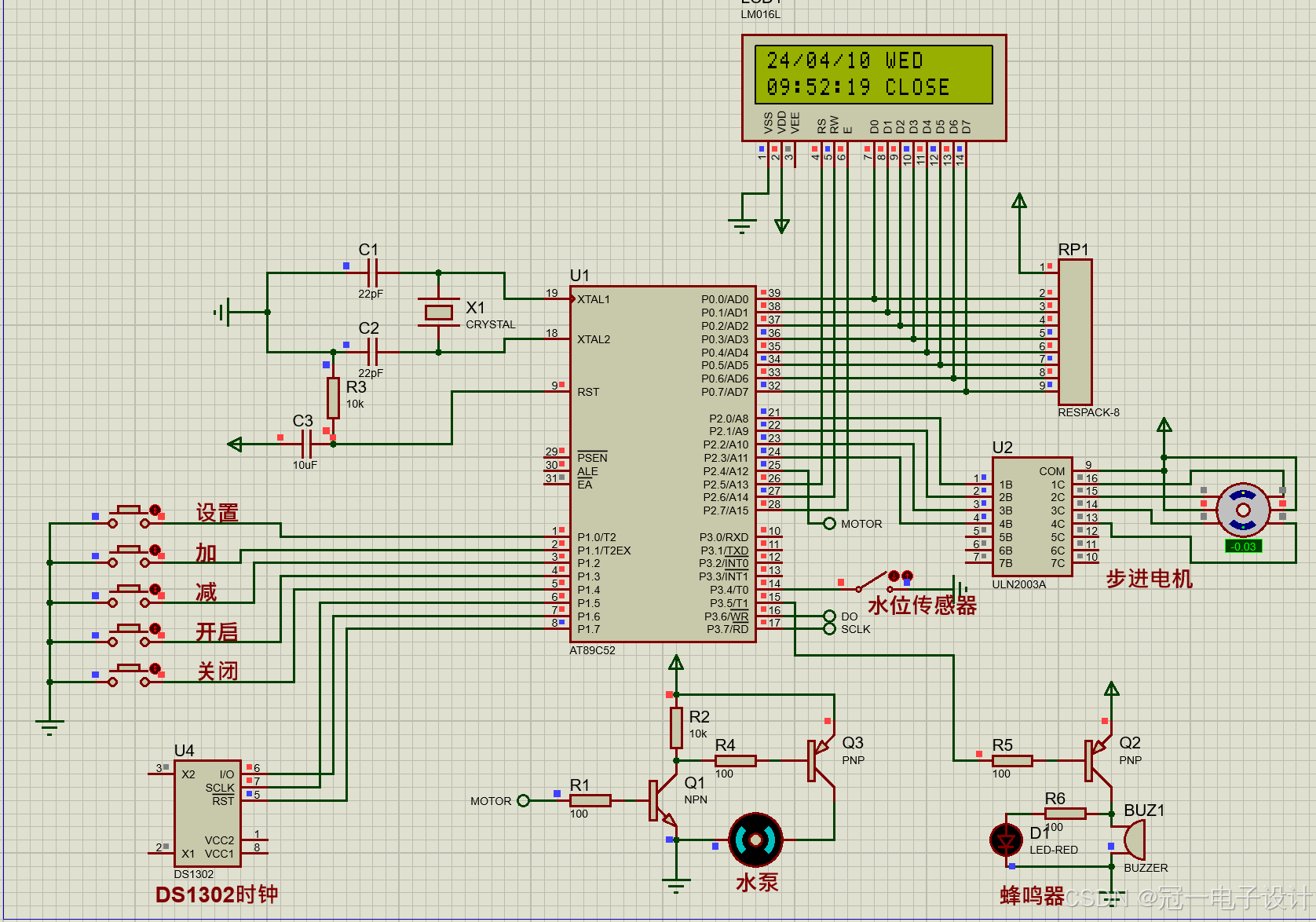1316x922 pixels.
Task: Click the ground symbol below push buttons
Action: tap(49, 727)
